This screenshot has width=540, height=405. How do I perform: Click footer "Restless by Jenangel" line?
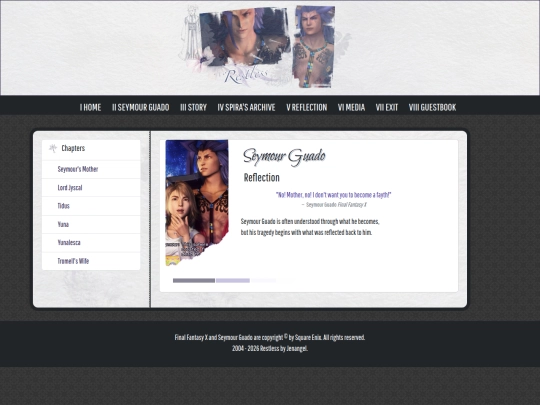pyautogui.click(x=270, y=349)
